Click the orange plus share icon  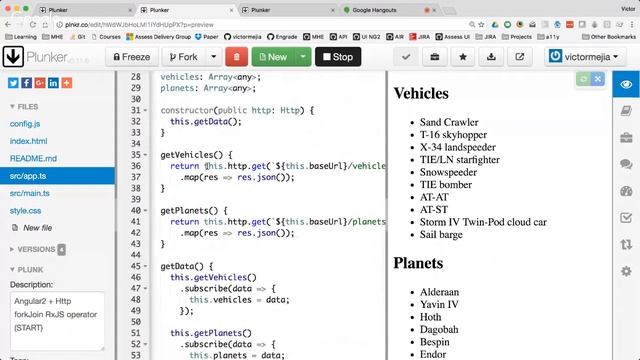coord(67,83)
